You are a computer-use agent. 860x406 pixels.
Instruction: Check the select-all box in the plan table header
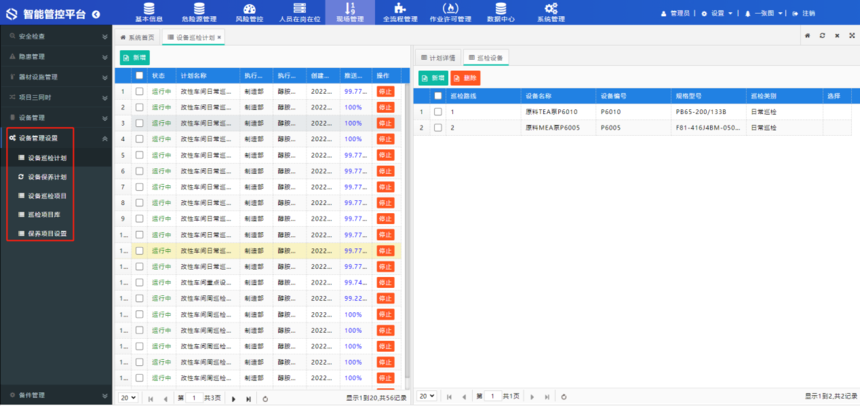139,75
